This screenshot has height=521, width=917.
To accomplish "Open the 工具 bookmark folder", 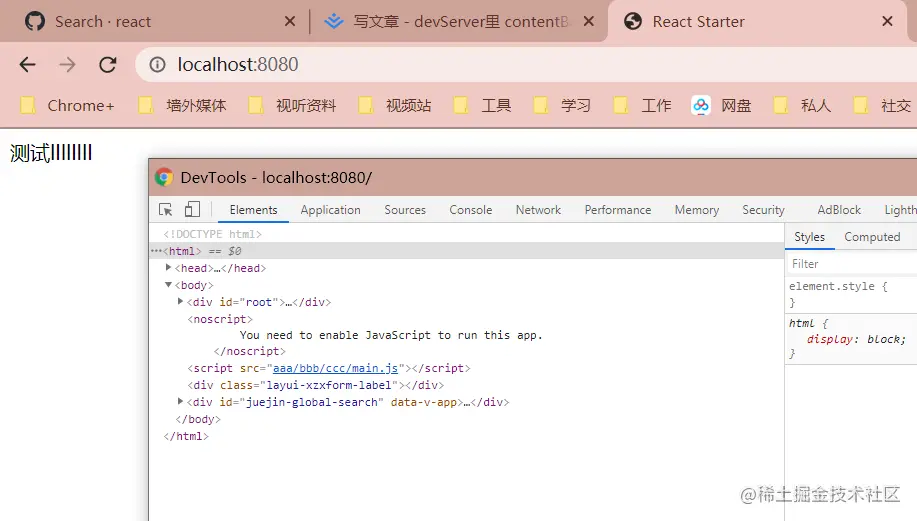I will 482,106.
